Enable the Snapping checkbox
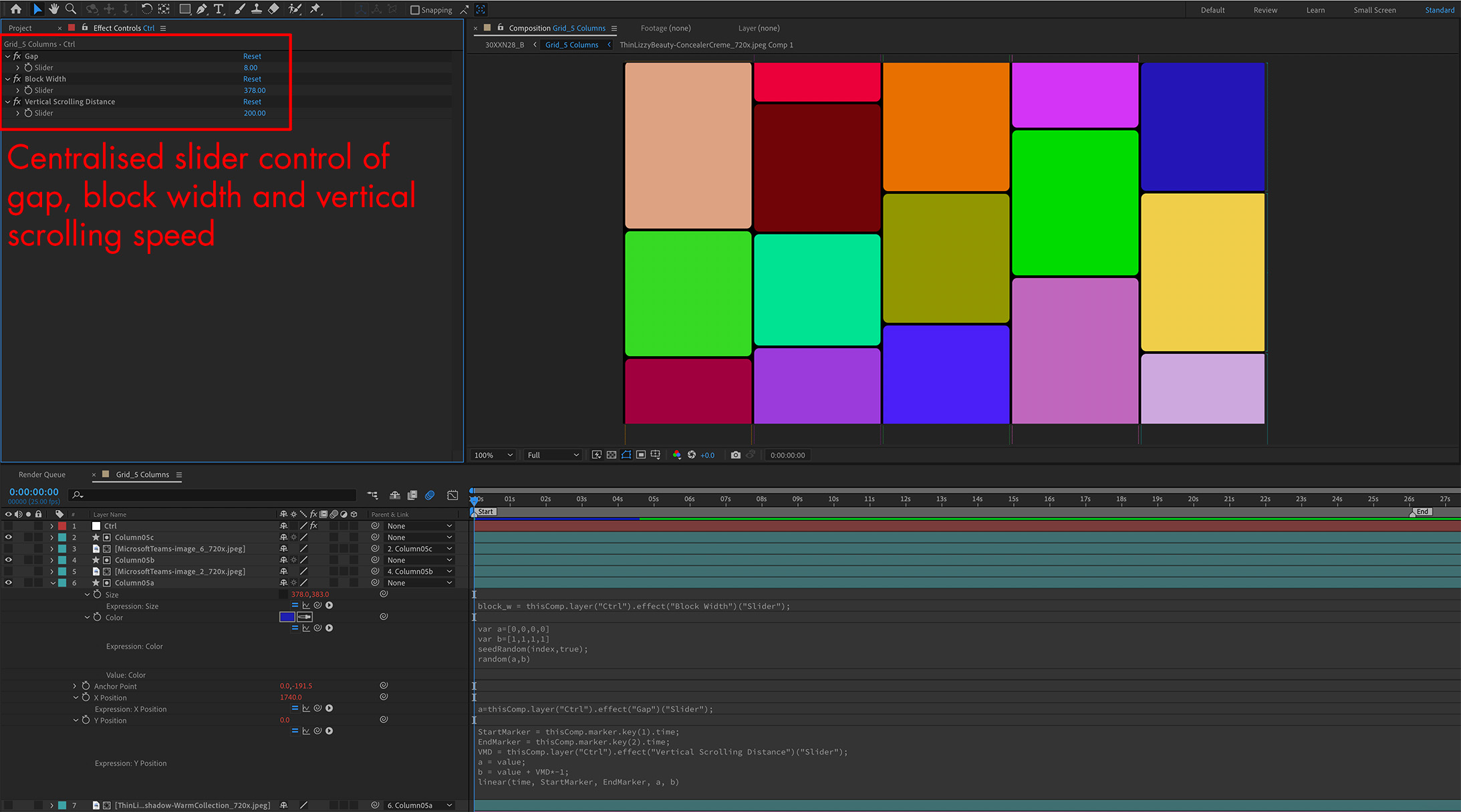This screenshot has width=1461, height=812. [414, 10]
